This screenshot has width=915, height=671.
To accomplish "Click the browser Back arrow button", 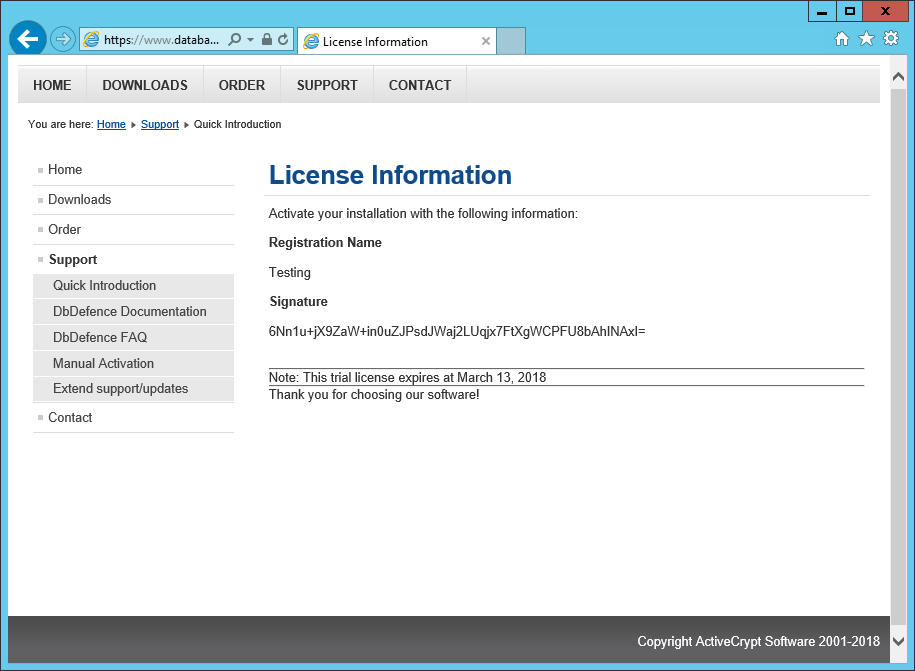I will pyautogui.click(x=28, y=39).
